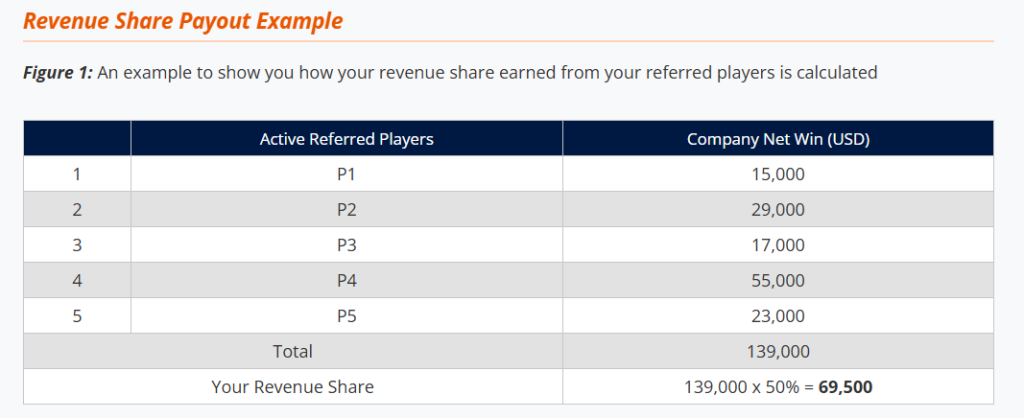Select the 55,000 net win value
Viewport: 1024px width, 418px height.
point(778,281)
